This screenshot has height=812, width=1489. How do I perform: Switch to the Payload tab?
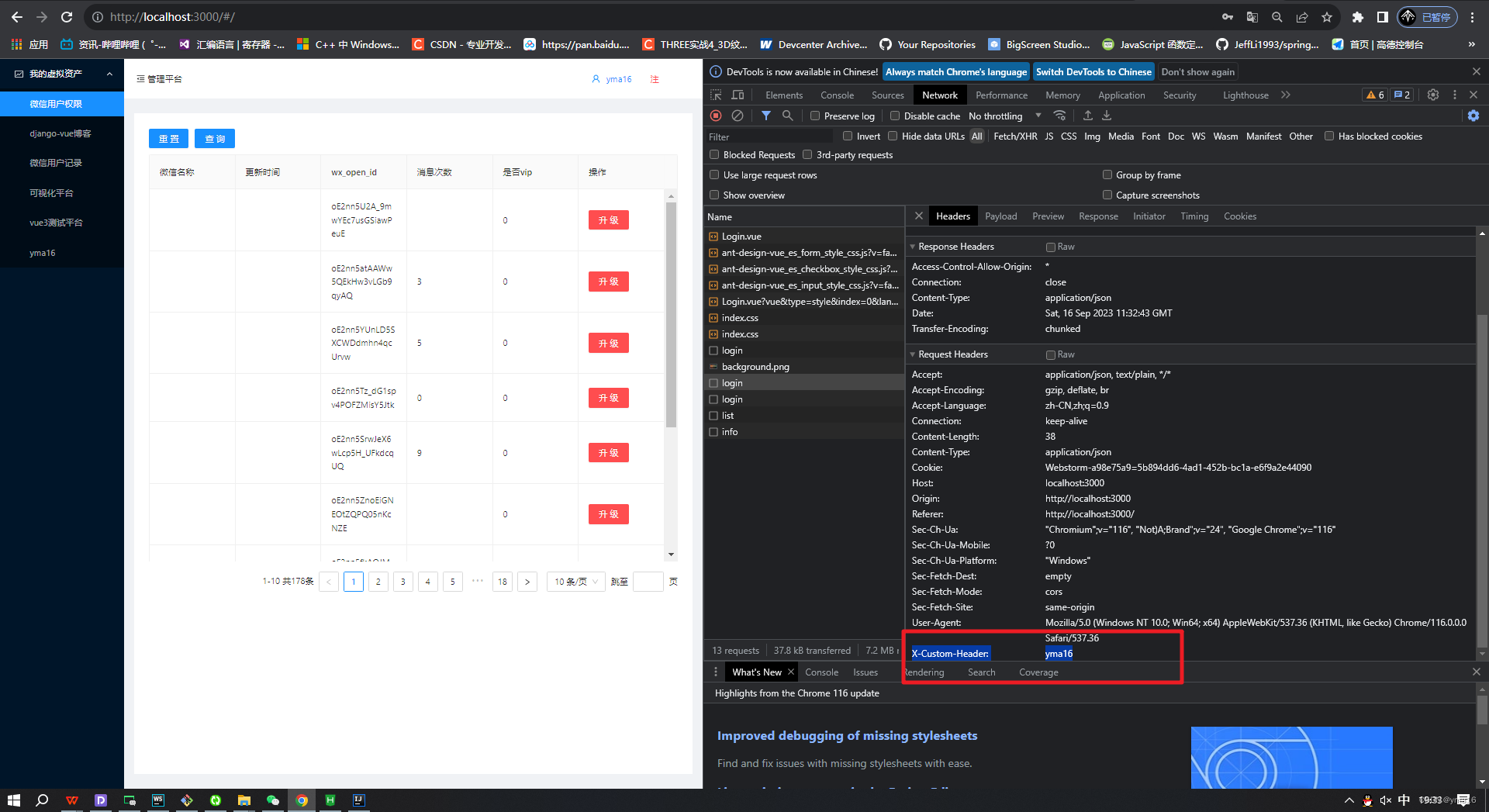click(1001, 216)
